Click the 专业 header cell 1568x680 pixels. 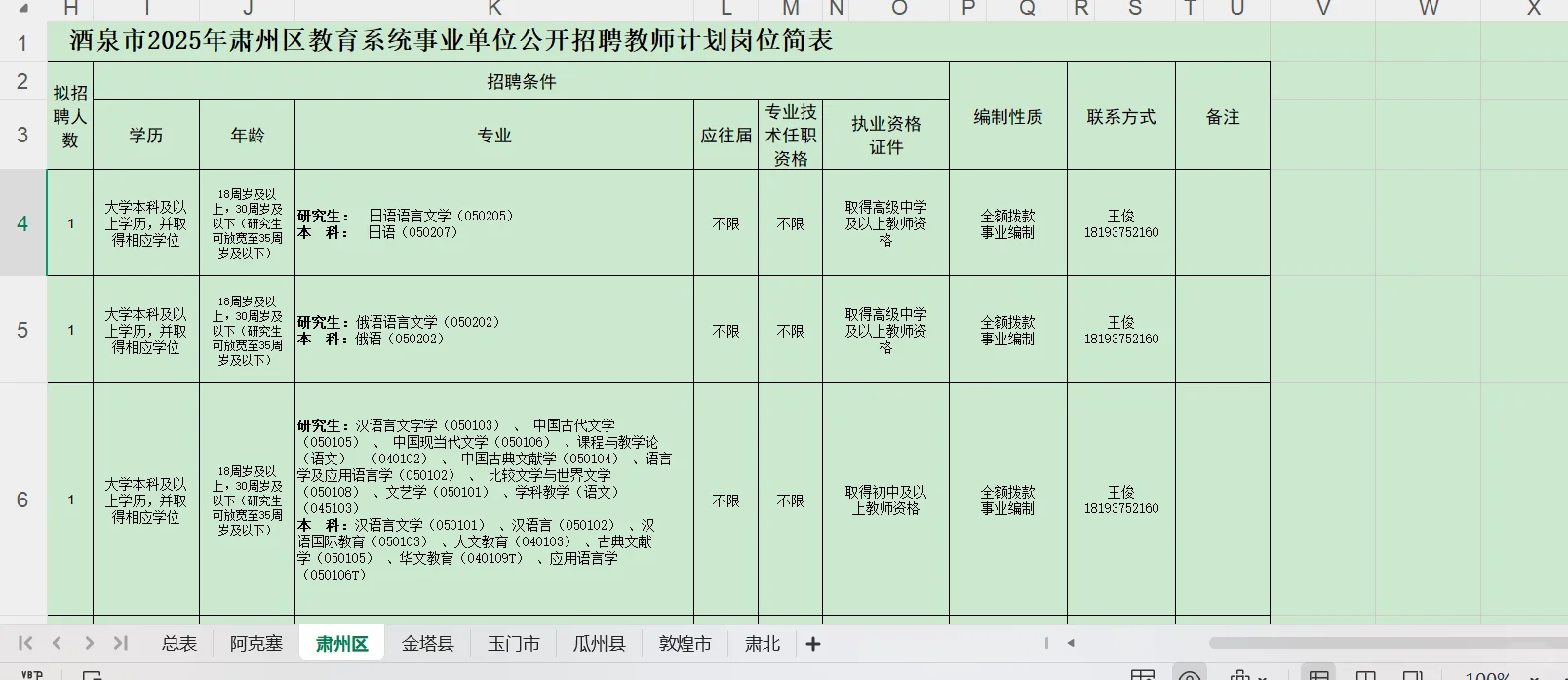click(494, 135)
